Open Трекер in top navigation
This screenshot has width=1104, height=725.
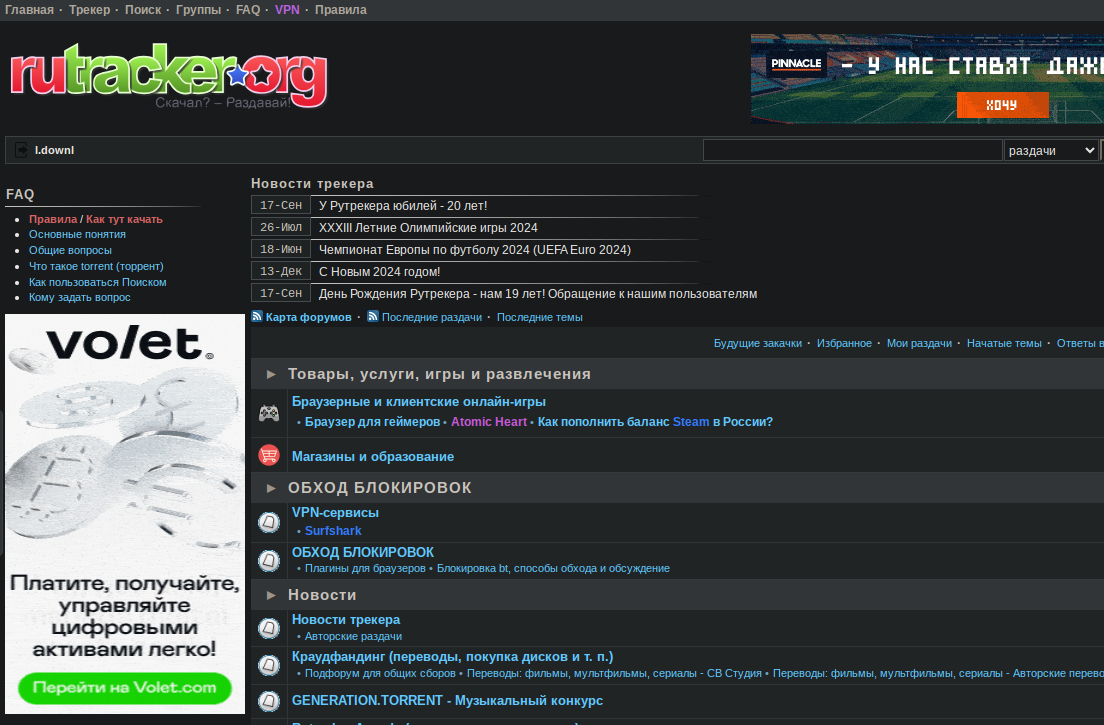[89, 10]
